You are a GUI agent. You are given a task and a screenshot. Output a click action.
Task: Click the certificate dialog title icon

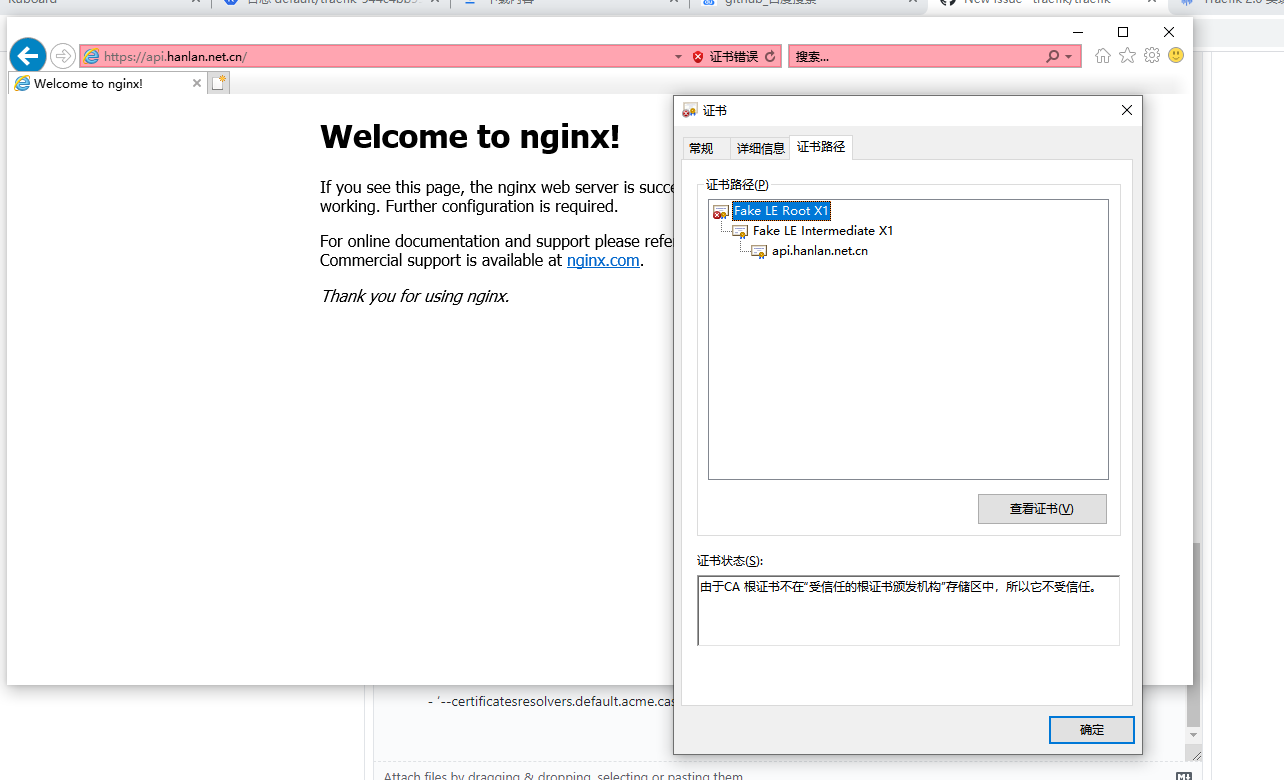click(690, 110)
